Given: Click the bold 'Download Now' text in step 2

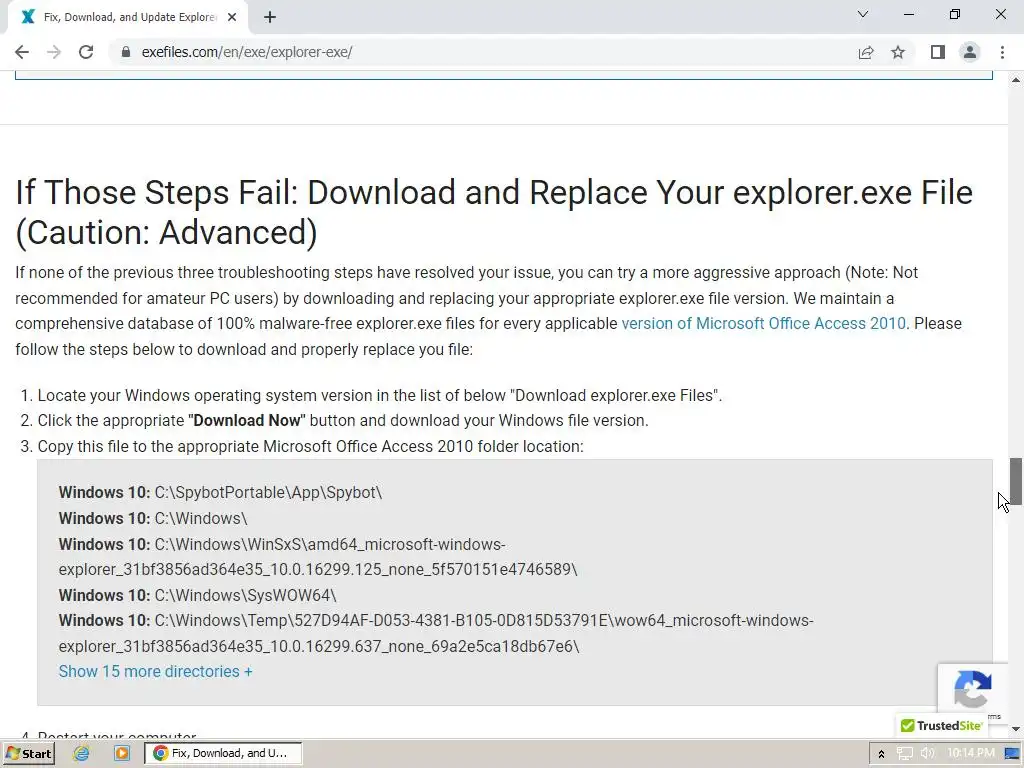Looking at the screenshot, I should coord(247,421).
